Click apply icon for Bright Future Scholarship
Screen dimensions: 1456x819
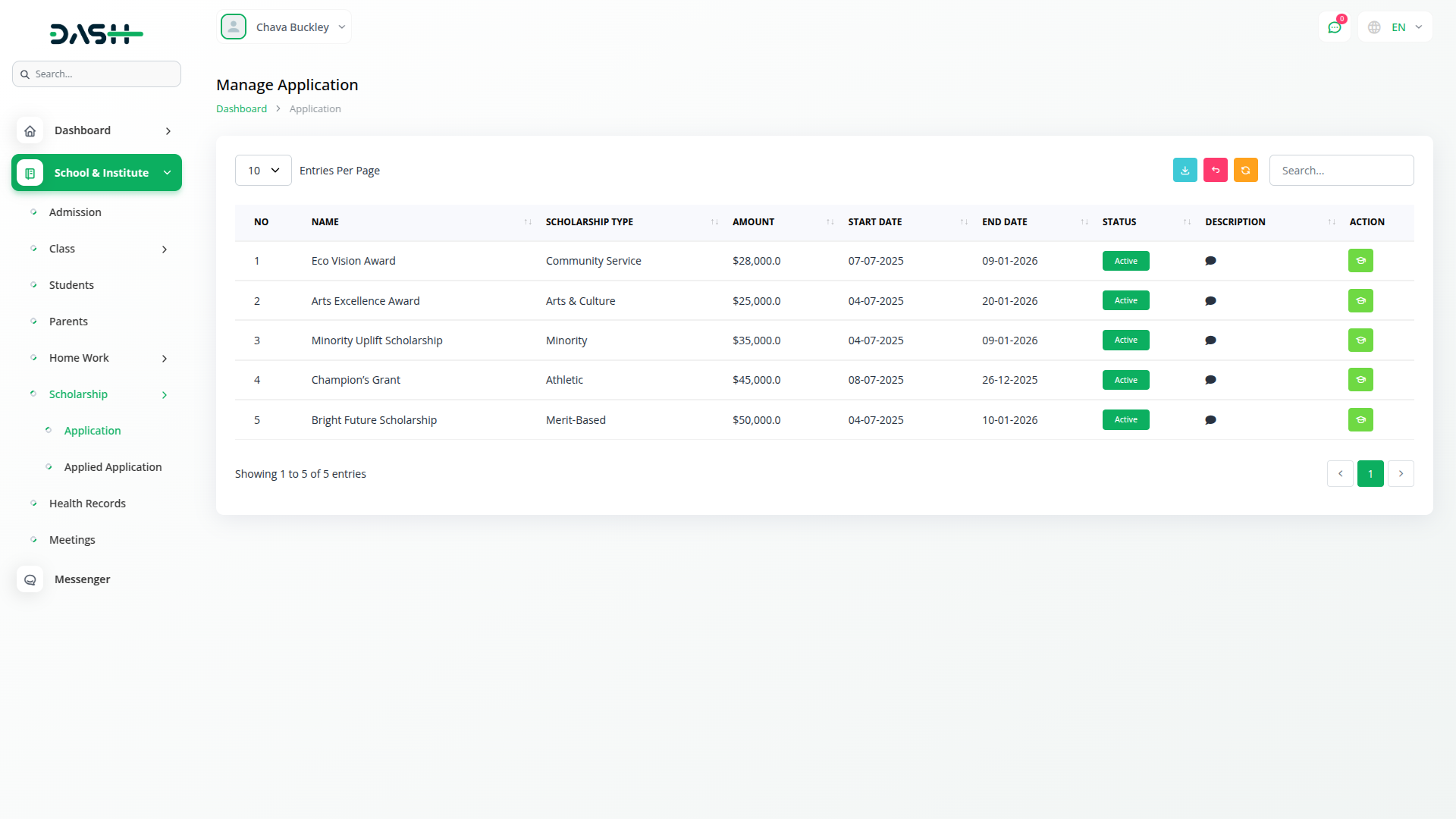point(1360,420)
